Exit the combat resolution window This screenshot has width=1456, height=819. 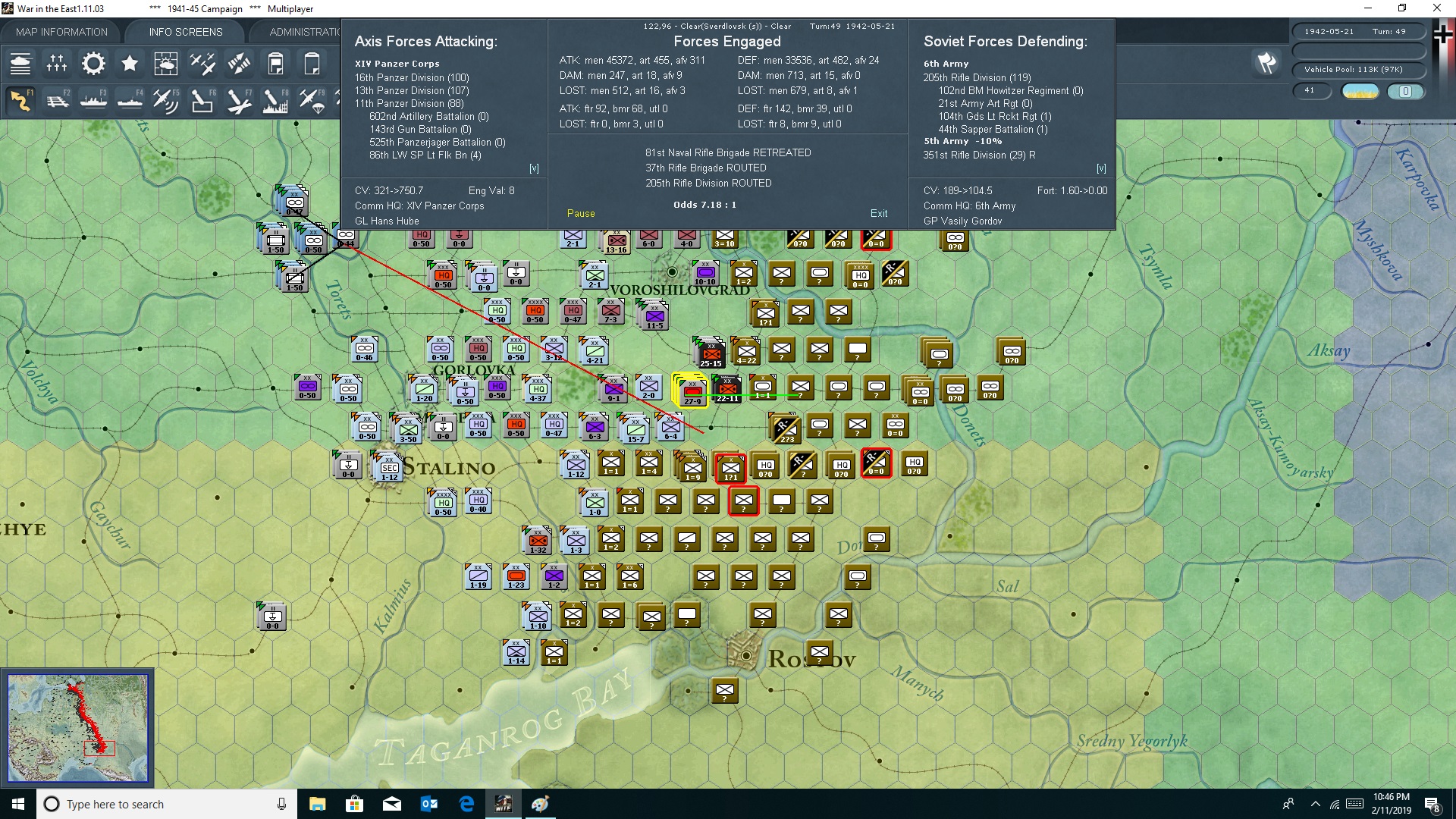point(879,214)
